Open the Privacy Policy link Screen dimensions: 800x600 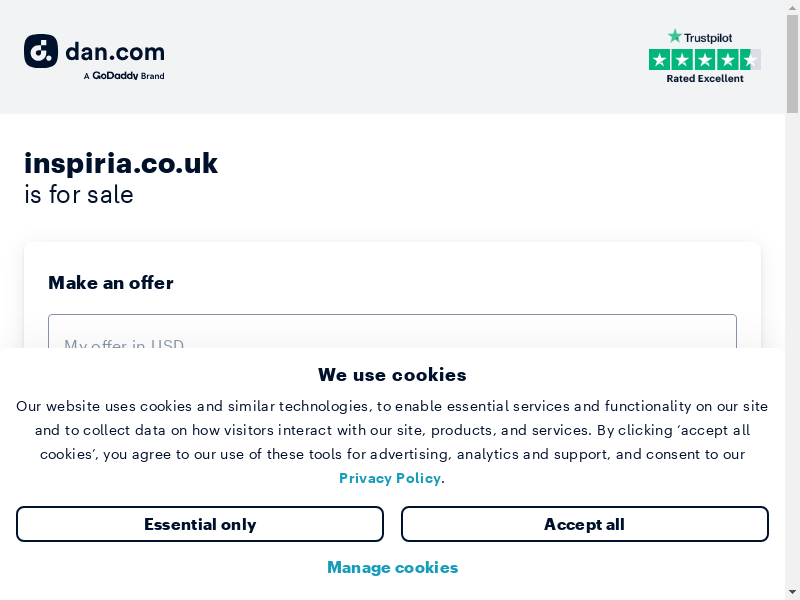[390, 478]
